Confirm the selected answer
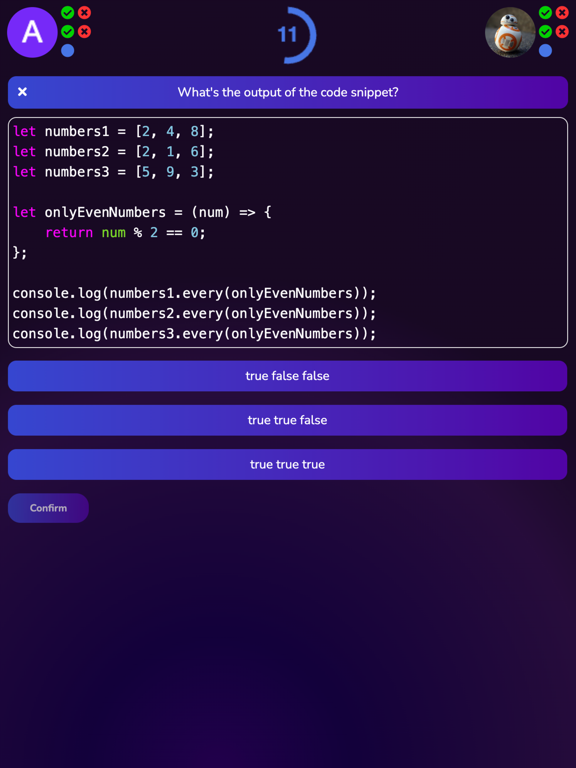Image resolution: width=576 pixels, height=768 pixels. (x=48, y=508)
